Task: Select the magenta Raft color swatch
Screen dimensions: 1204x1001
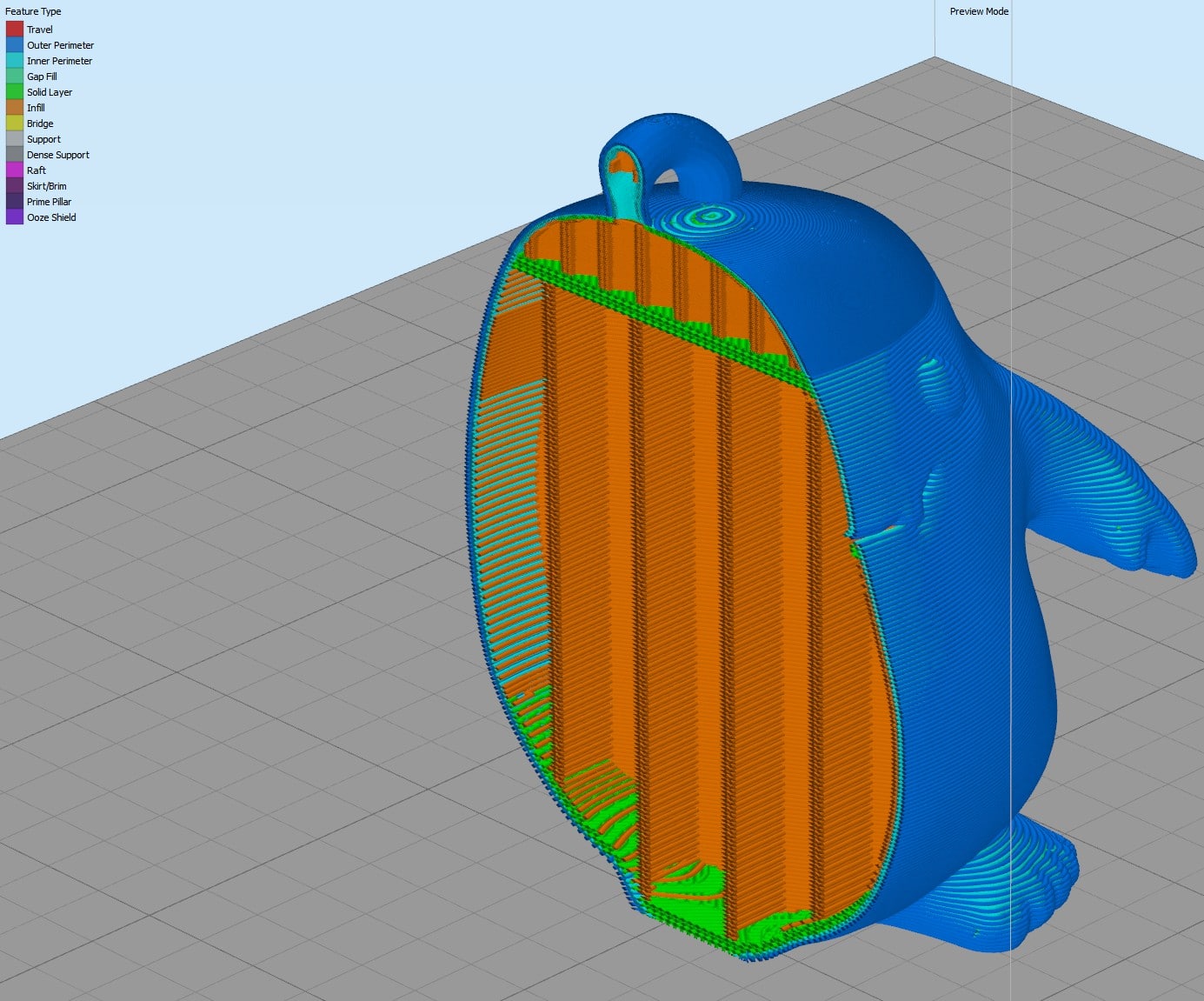Action: tap(15, 170)
